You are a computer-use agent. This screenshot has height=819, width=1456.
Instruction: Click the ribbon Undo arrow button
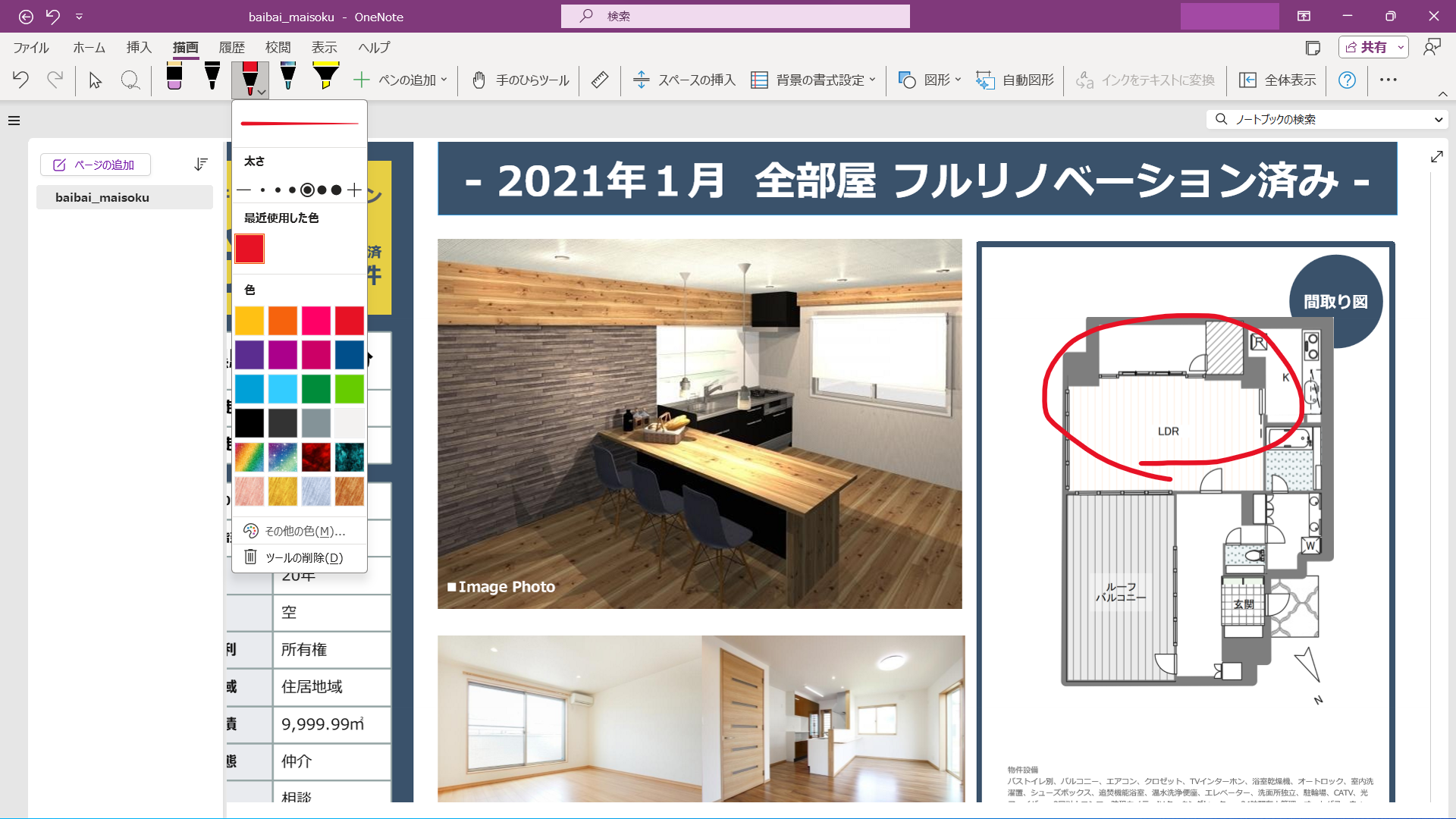[20, 80]
